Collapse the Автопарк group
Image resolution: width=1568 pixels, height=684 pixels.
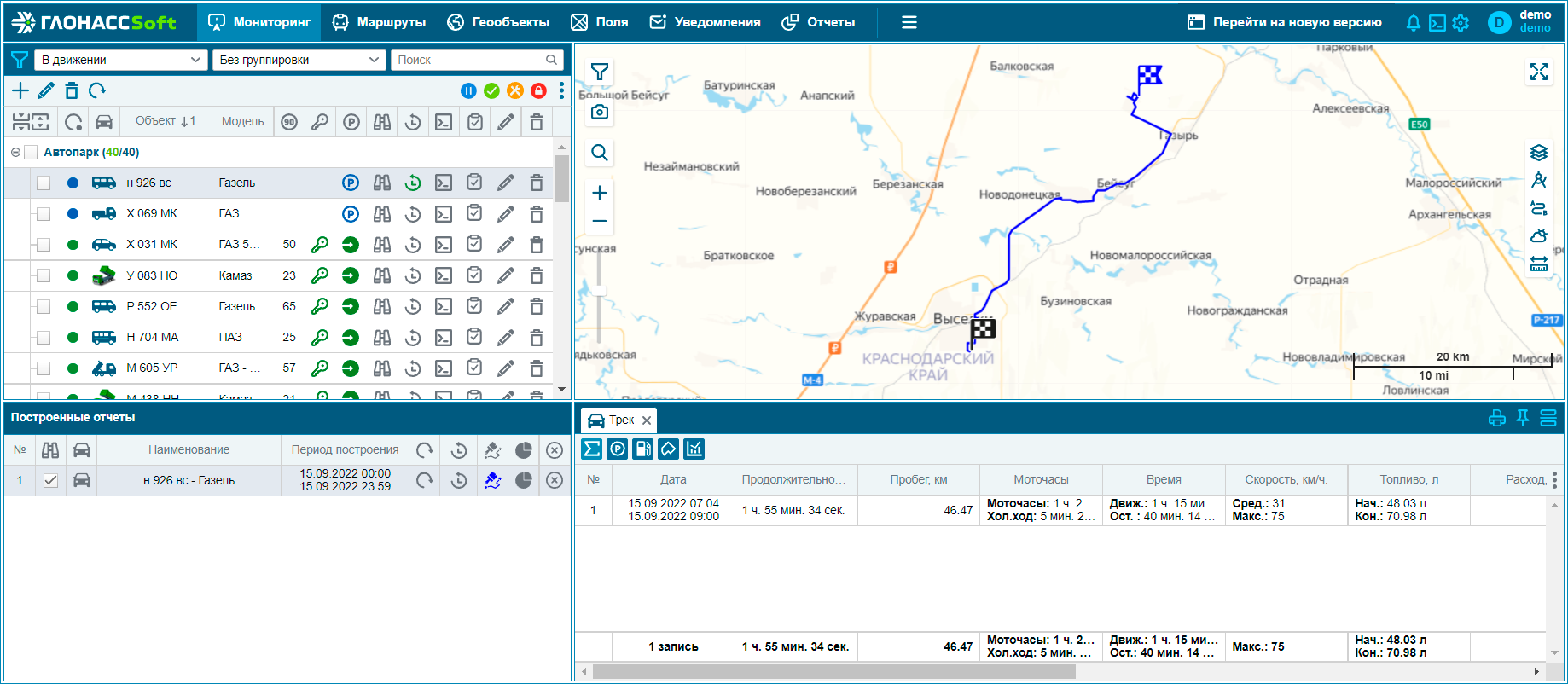click(x=15, y=153)
